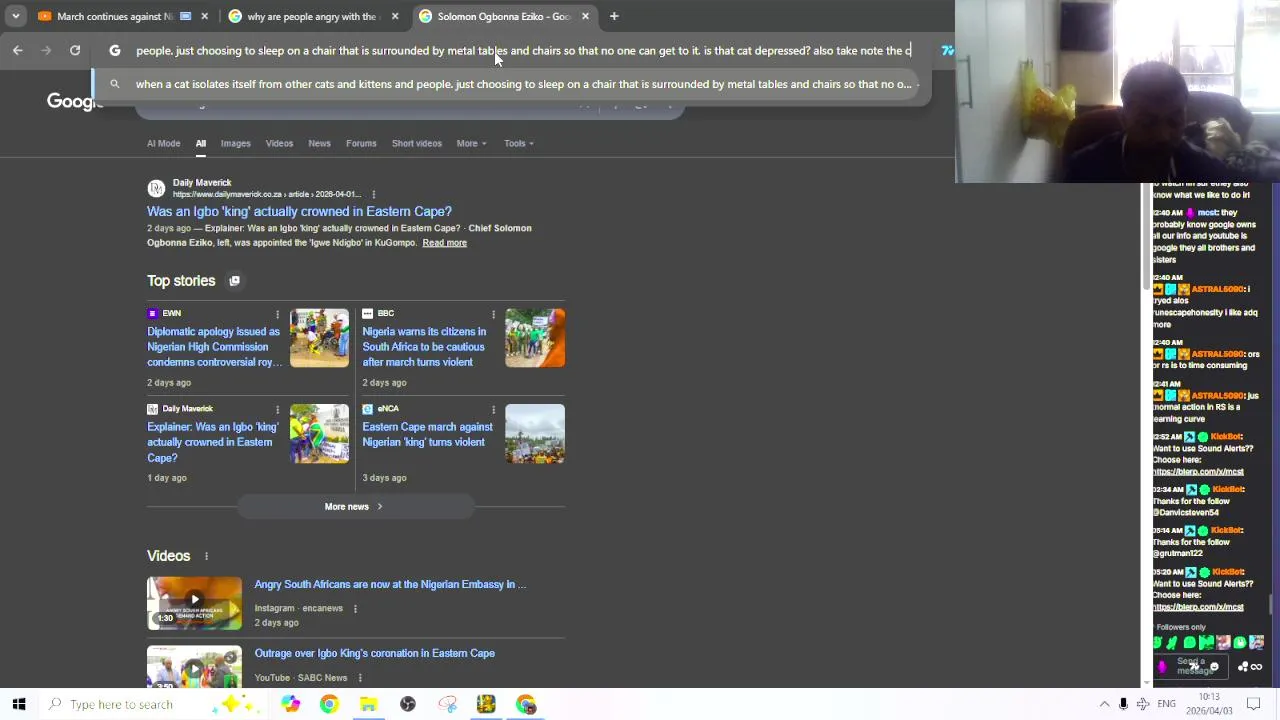Screen dimensions: 1280x720
Task: Open BBC story options menu
Action: [493, 314]
